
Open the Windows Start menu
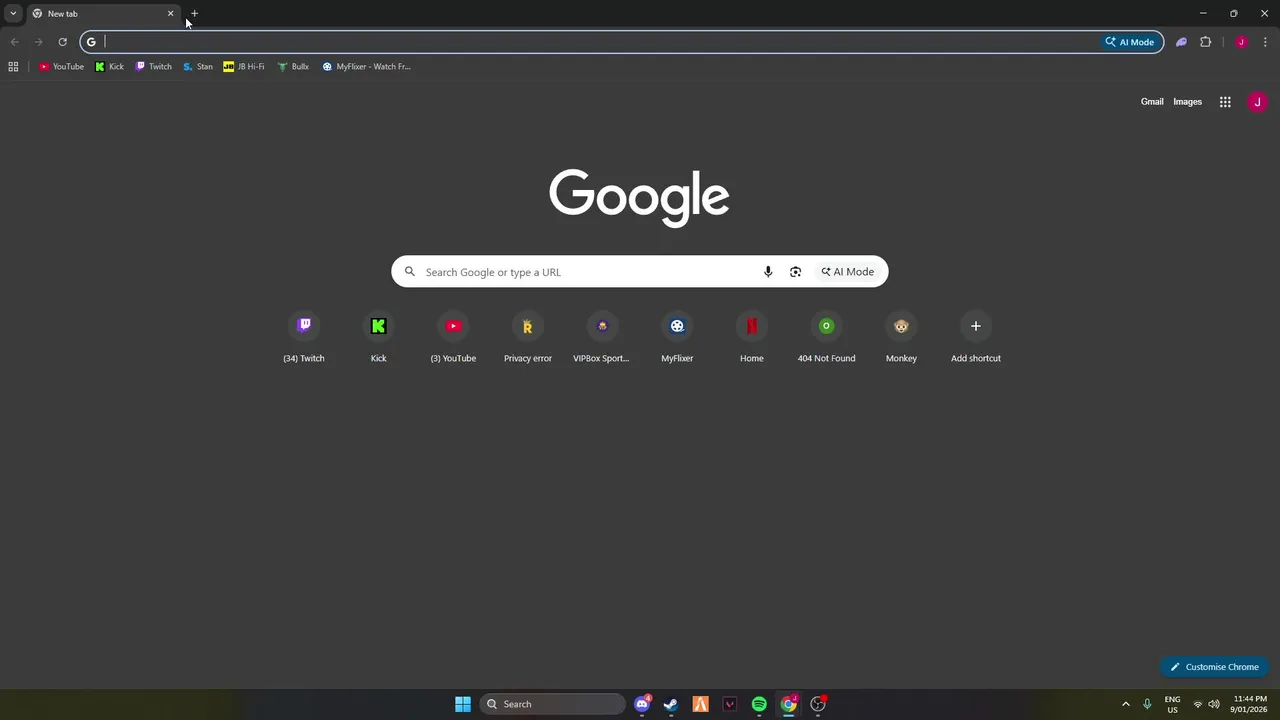click(x=463, y=704)
